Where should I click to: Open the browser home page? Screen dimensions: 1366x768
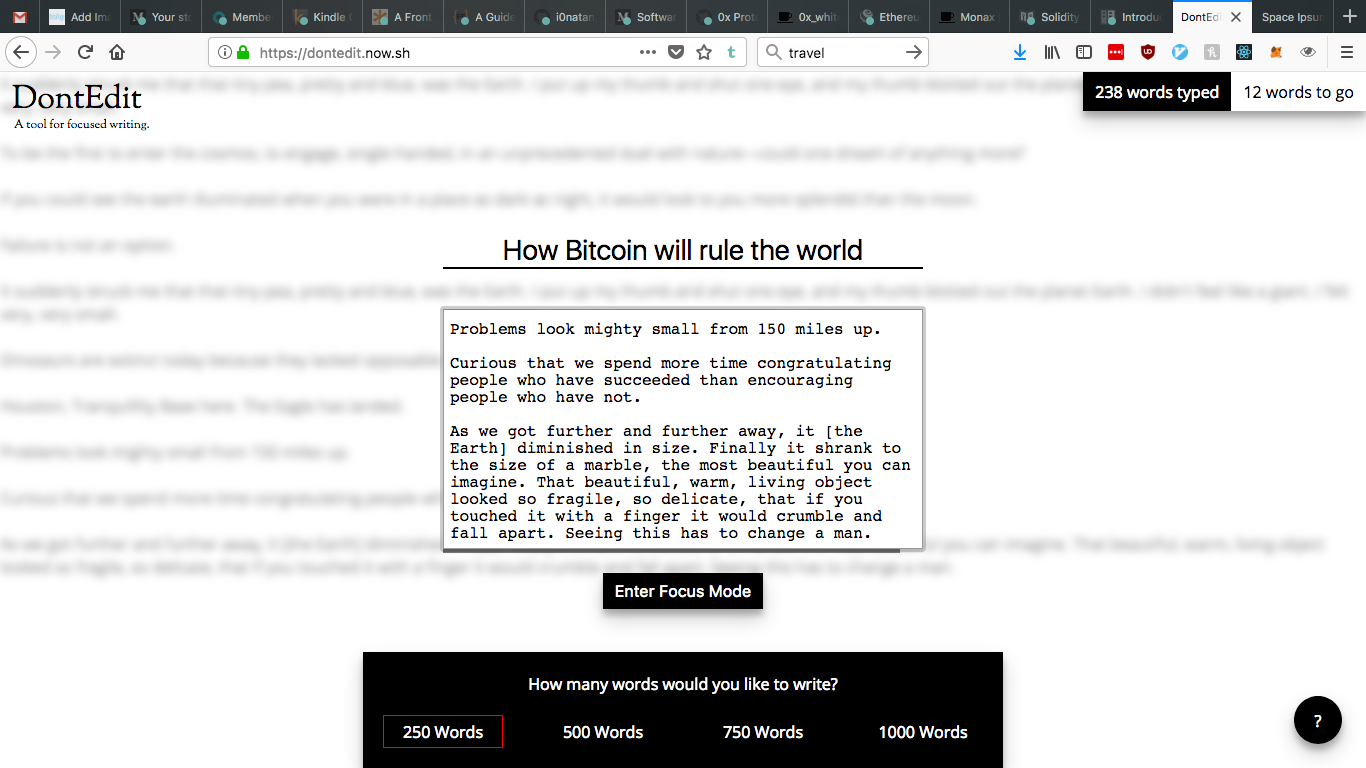pos(117,52)
